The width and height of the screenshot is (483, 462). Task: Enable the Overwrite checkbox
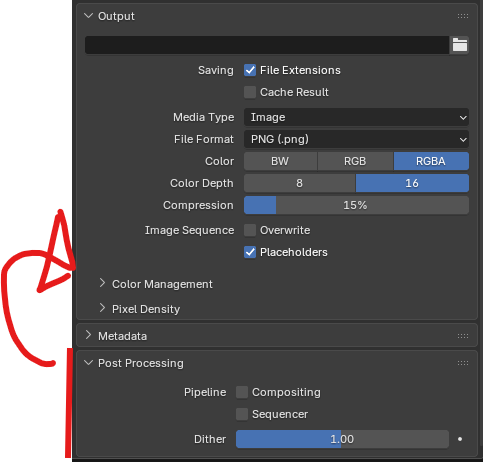click(250, 230)
